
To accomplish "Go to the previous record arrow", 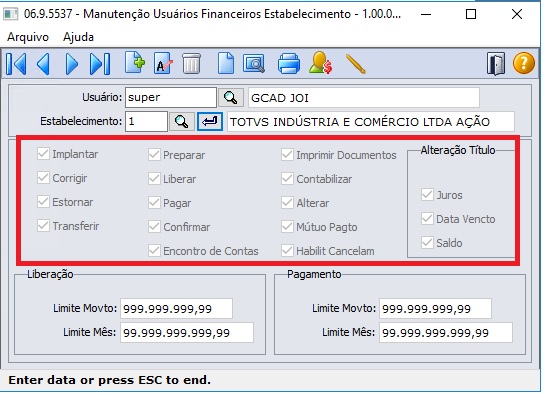I will tap(43, 64).
